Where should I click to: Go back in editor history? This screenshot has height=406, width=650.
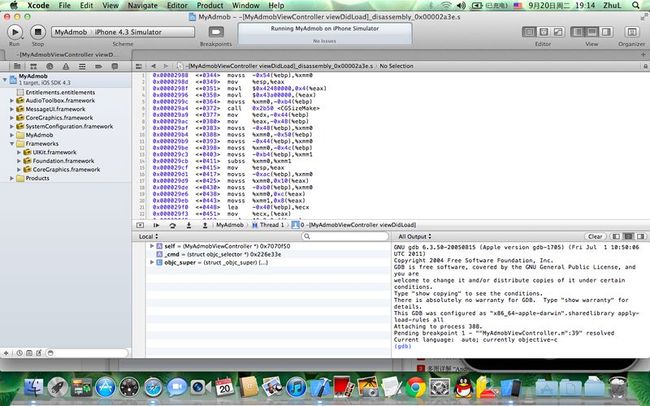[x=153, y=66]
